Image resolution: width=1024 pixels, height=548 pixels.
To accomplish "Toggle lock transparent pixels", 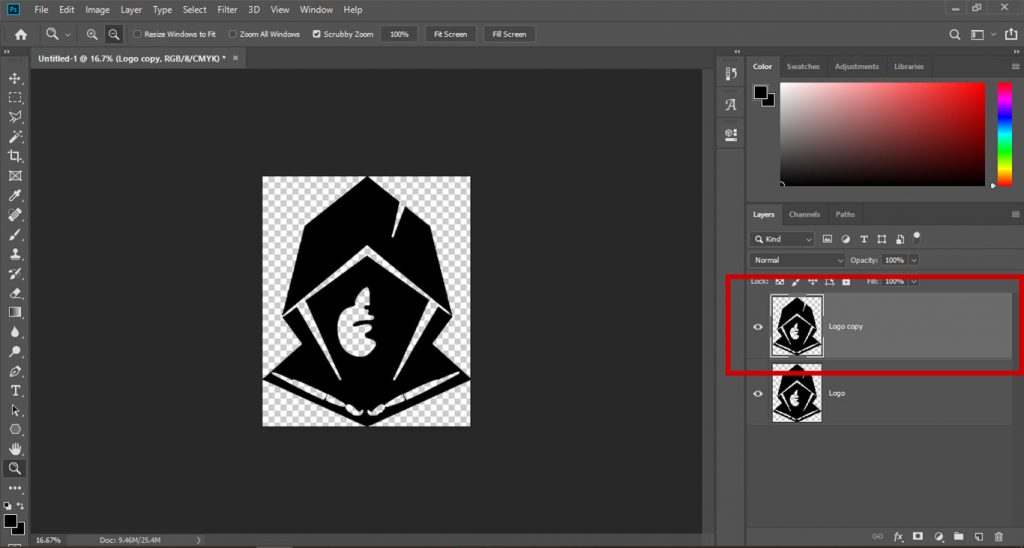I will tap(779, 282).
